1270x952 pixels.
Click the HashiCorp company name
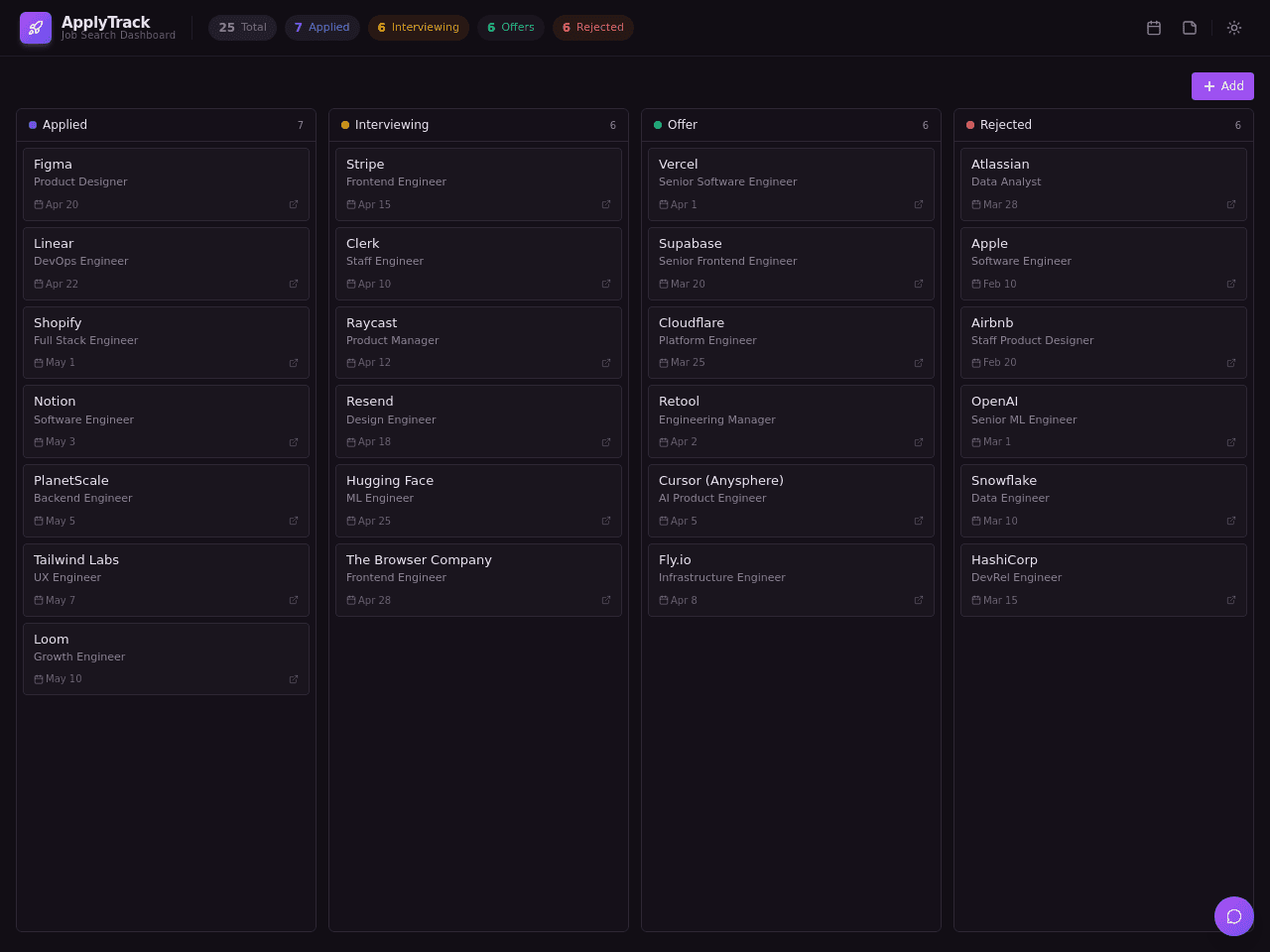(1004, 560)
